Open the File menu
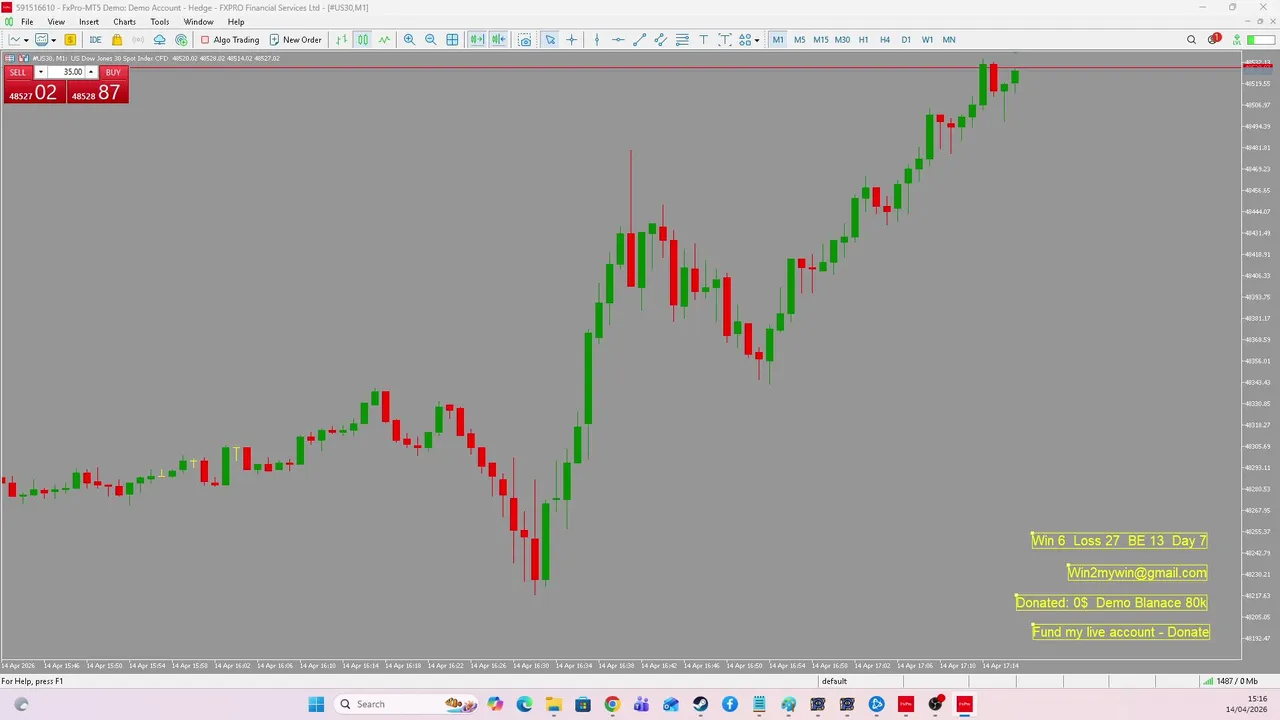 27,22
